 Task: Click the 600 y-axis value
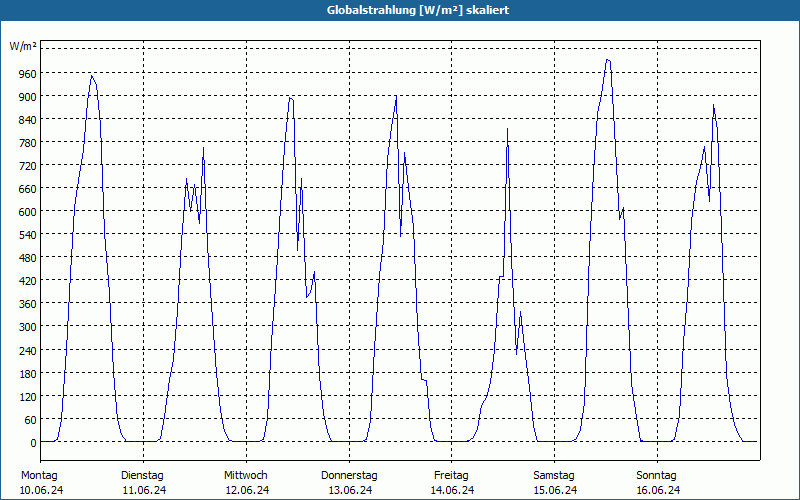click(x=27, y=213)
